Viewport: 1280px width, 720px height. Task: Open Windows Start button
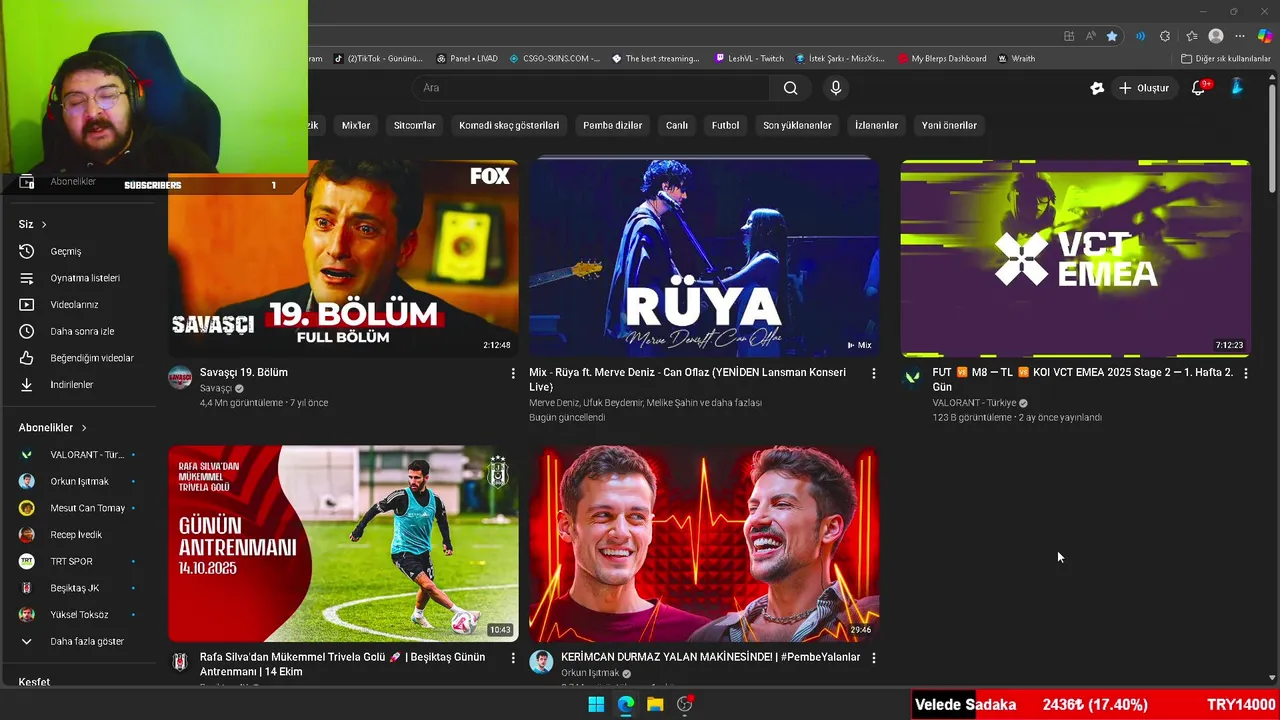pos(596,704)
